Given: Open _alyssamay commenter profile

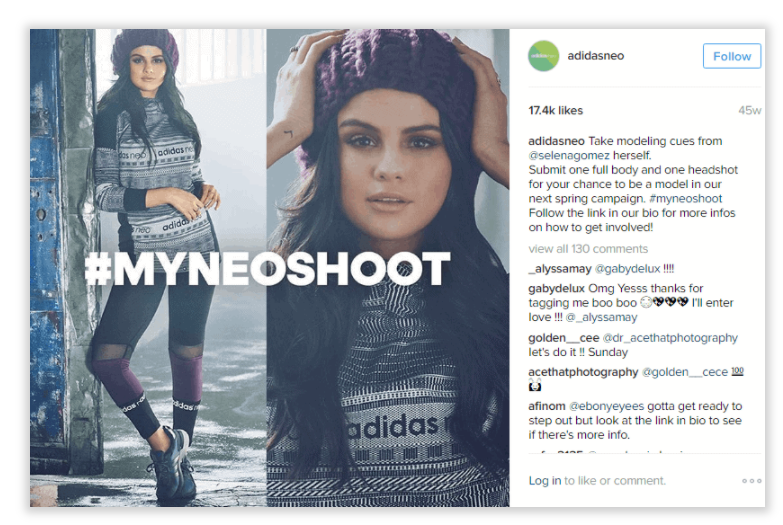Looking at the screenshot, I should pos(560,269).
